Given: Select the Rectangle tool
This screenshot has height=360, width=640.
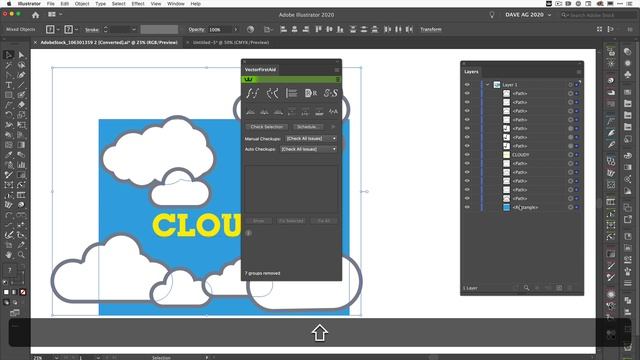Looking at the screenshot, I should coord(8,95).
